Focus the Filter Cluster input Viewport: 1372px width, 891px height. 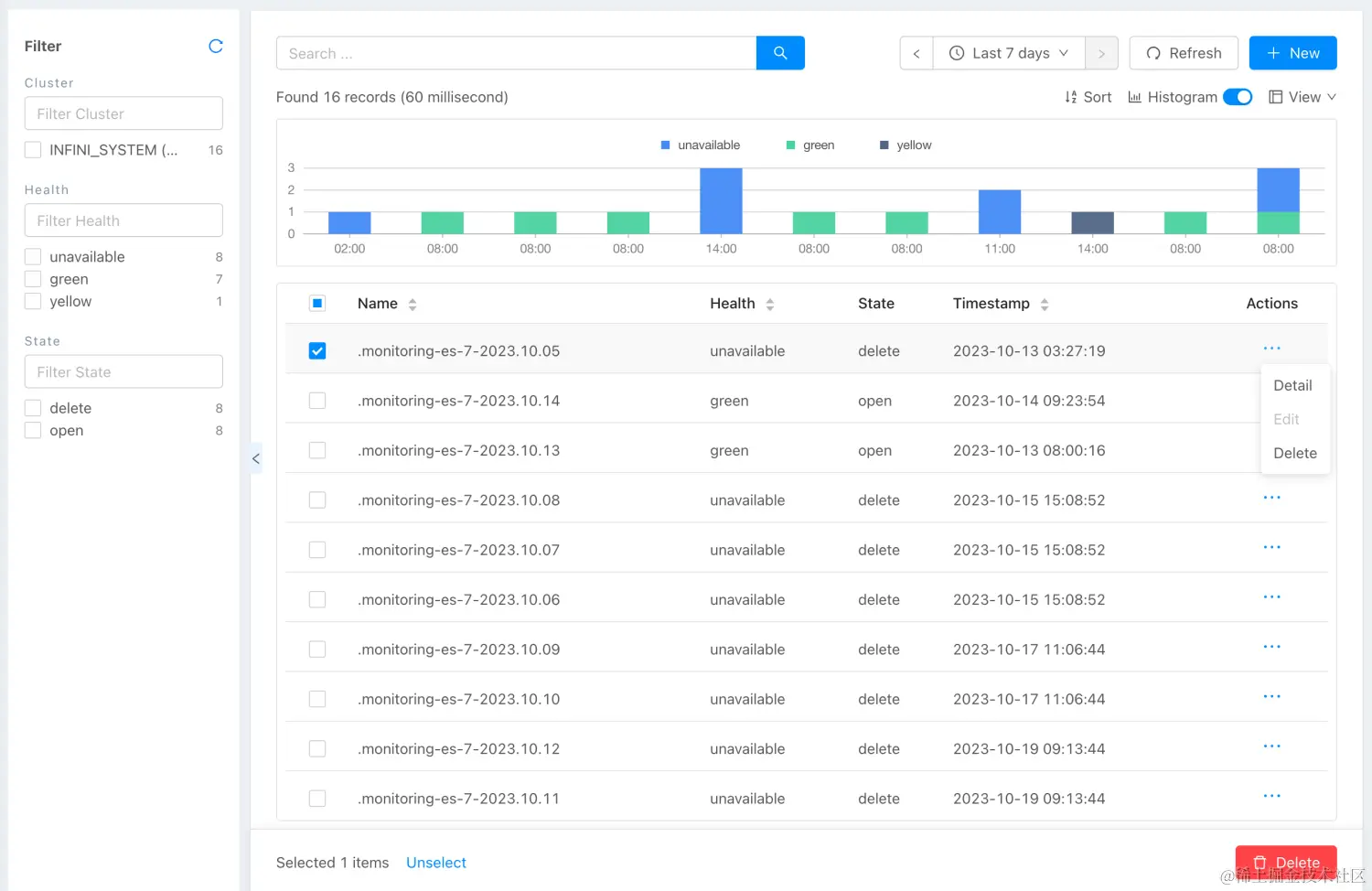[123, 113]
